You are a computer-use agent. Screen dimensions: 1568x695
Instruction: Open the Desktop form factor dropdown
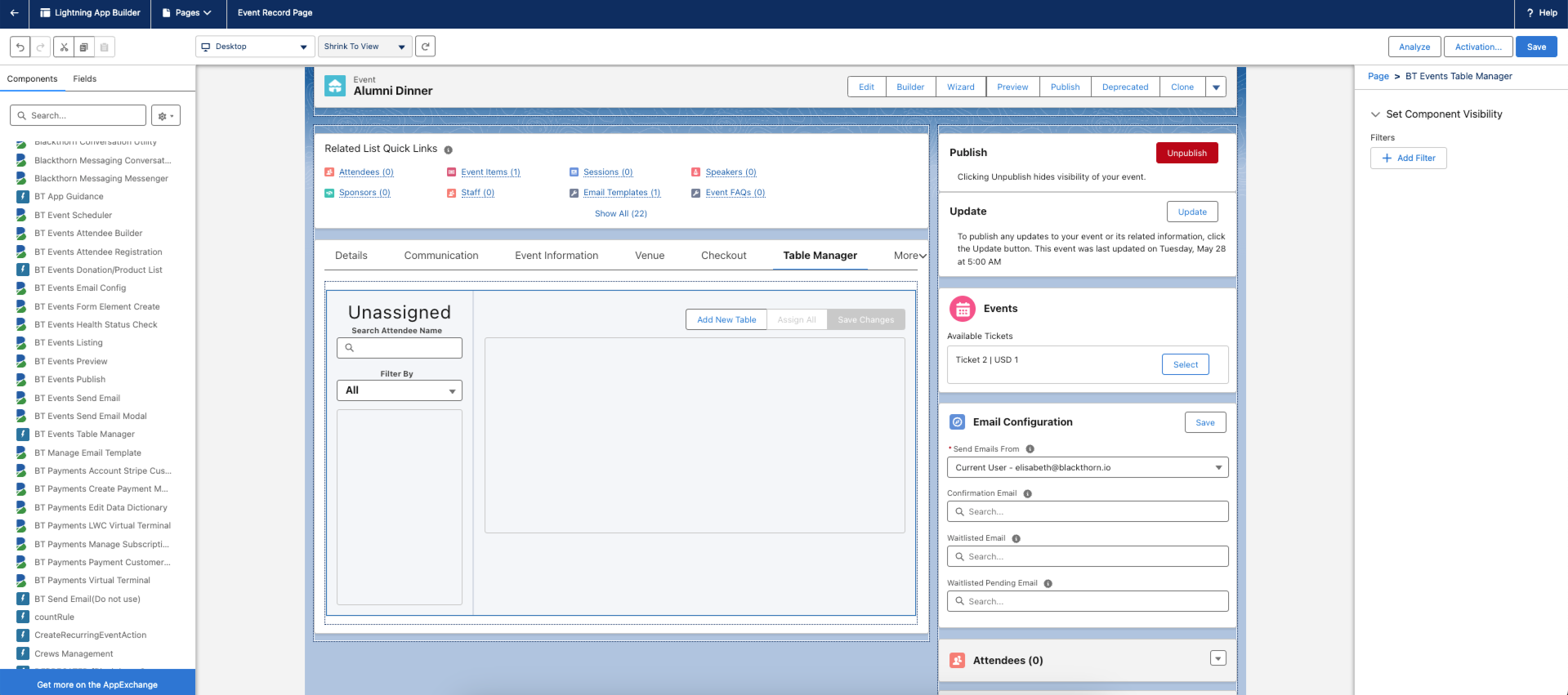(255, 47)
